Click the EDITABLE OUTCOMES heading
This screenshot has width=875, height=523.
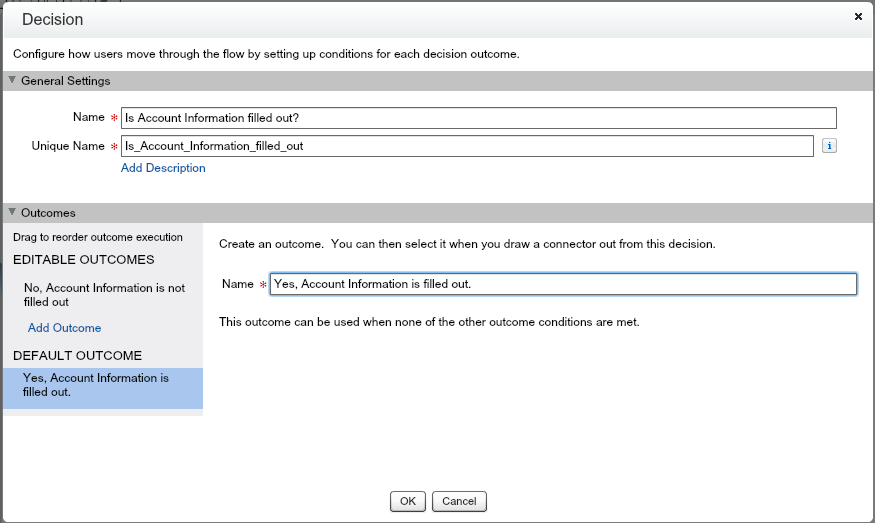pyautogui.click(x=84, y=260)
